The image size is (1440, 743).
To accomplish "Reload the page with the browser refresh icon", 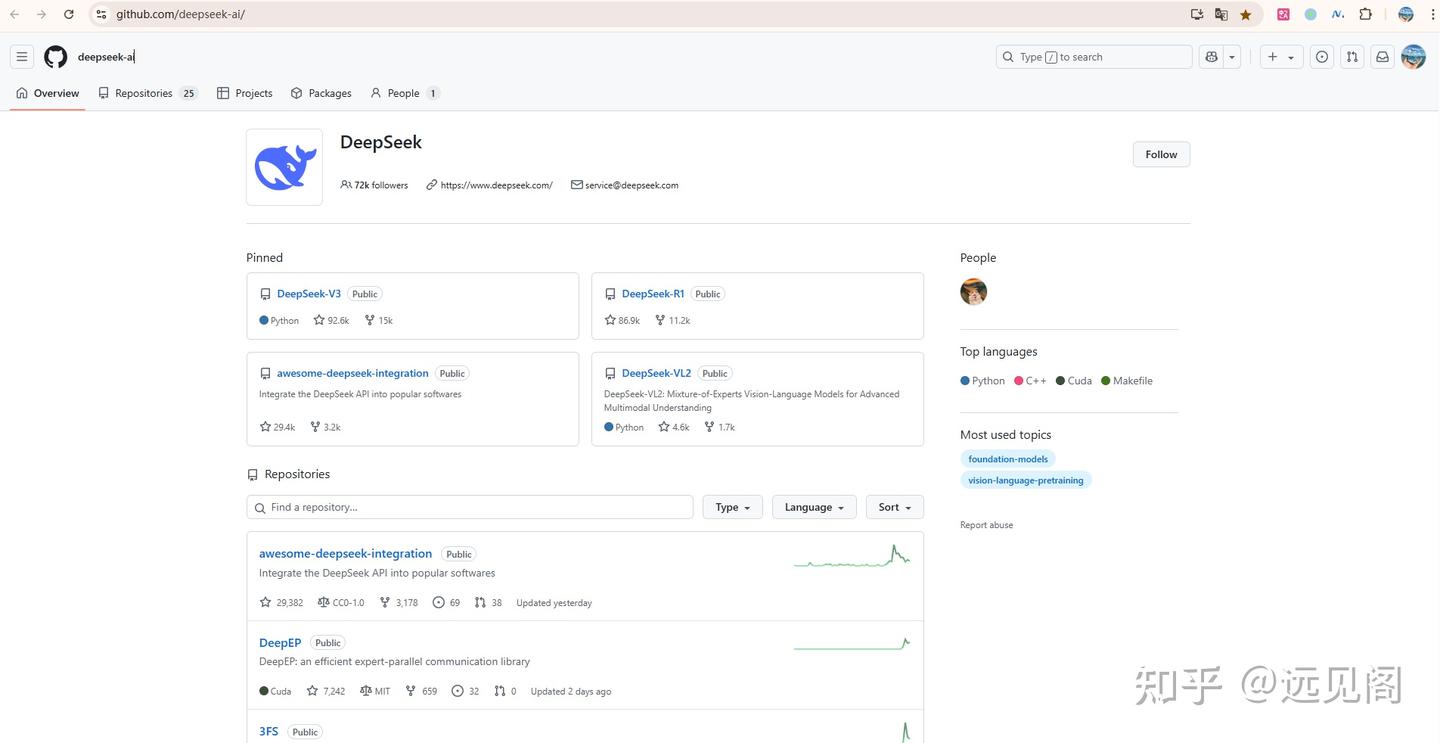I will point(68,14).
